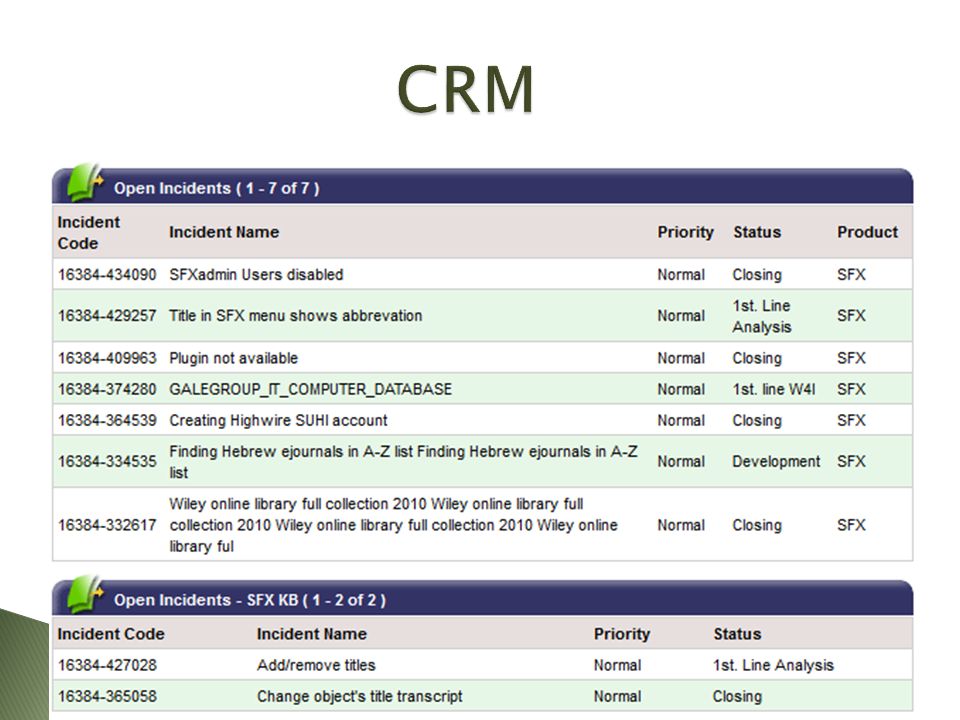Screen dimensions: 960x720
Task: Open incident 16384-429257
Action: [107, 316]
